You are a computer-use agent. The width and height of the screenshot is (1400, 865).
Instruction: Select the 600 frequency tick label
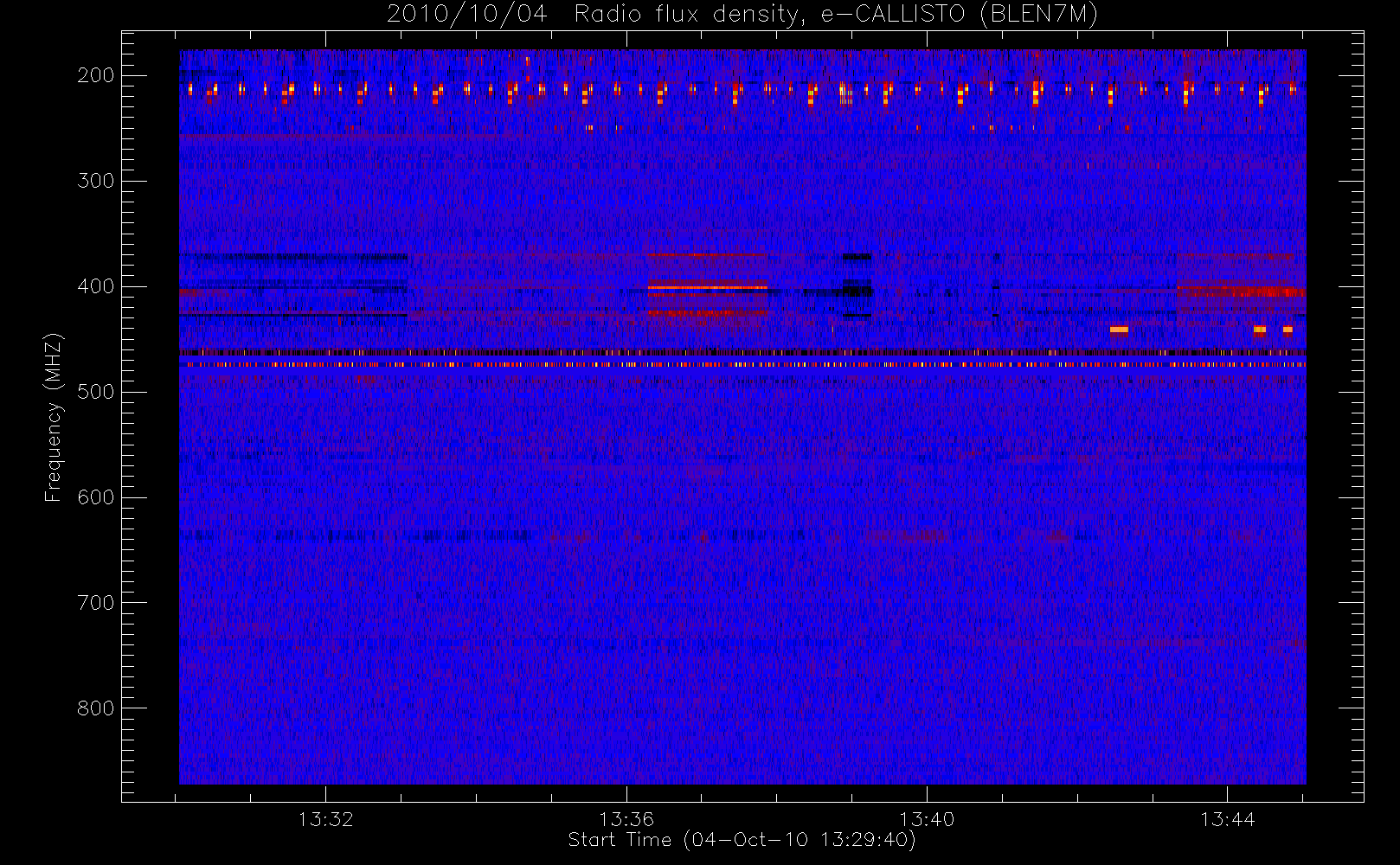coord(95,497)
